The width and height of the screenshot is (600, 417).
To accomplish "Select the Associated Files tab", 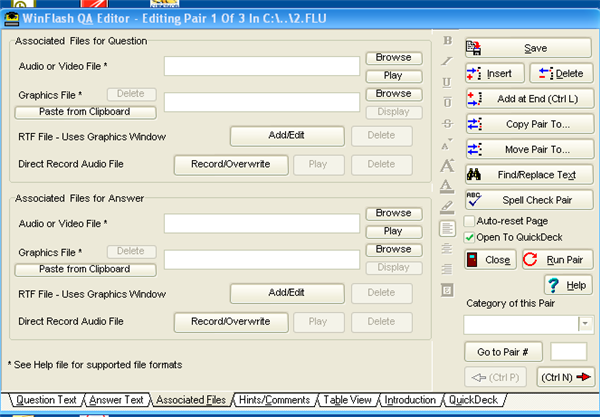I will (x=191, y=400).
